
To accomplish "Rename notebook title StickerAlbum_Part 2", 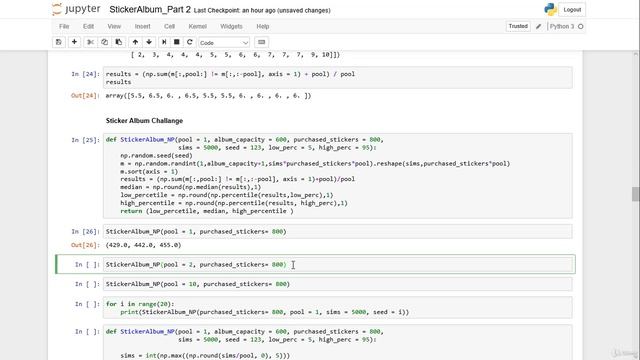I will [150, 10].
